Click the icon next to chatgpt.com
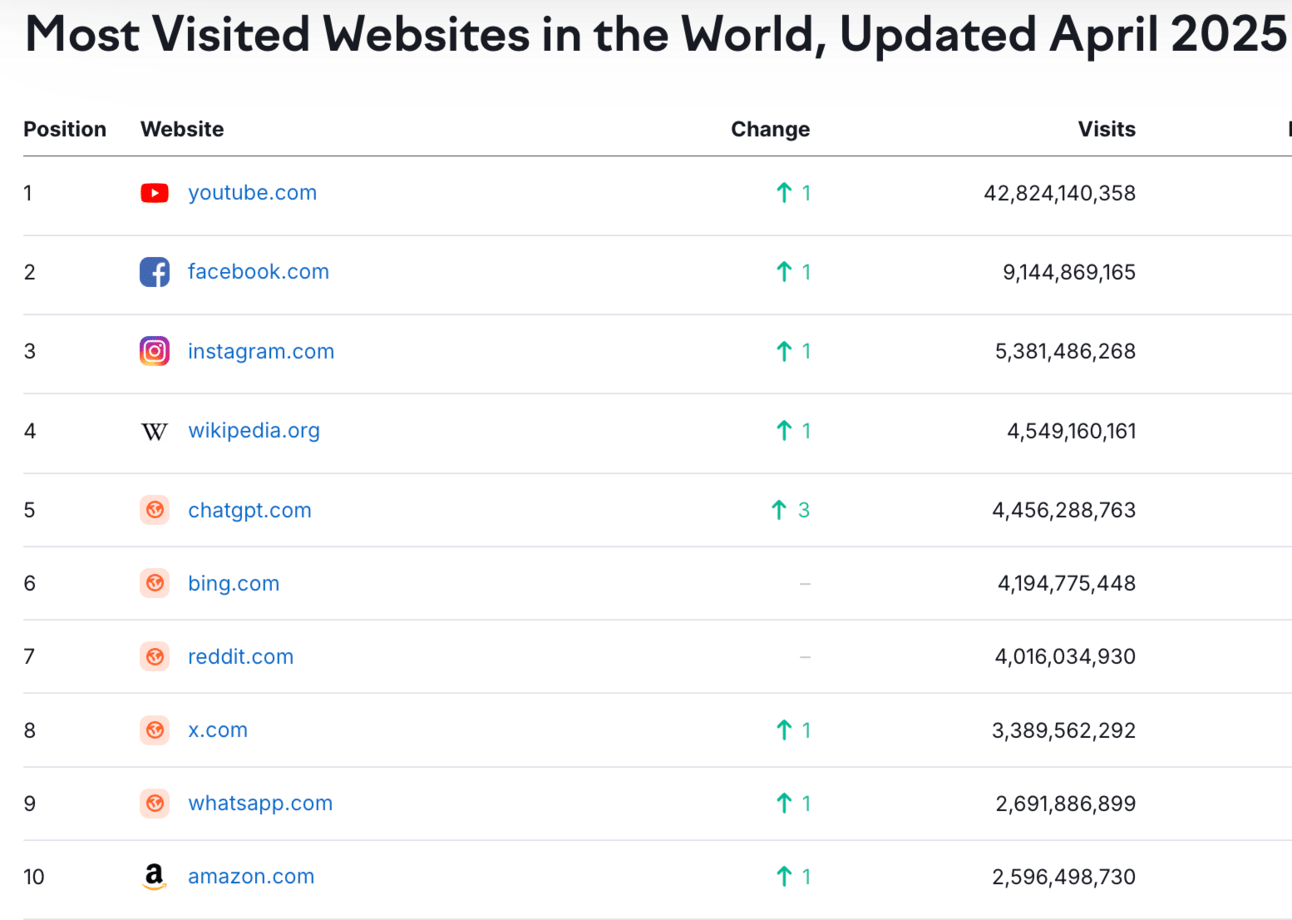 [x=154, y=510]
